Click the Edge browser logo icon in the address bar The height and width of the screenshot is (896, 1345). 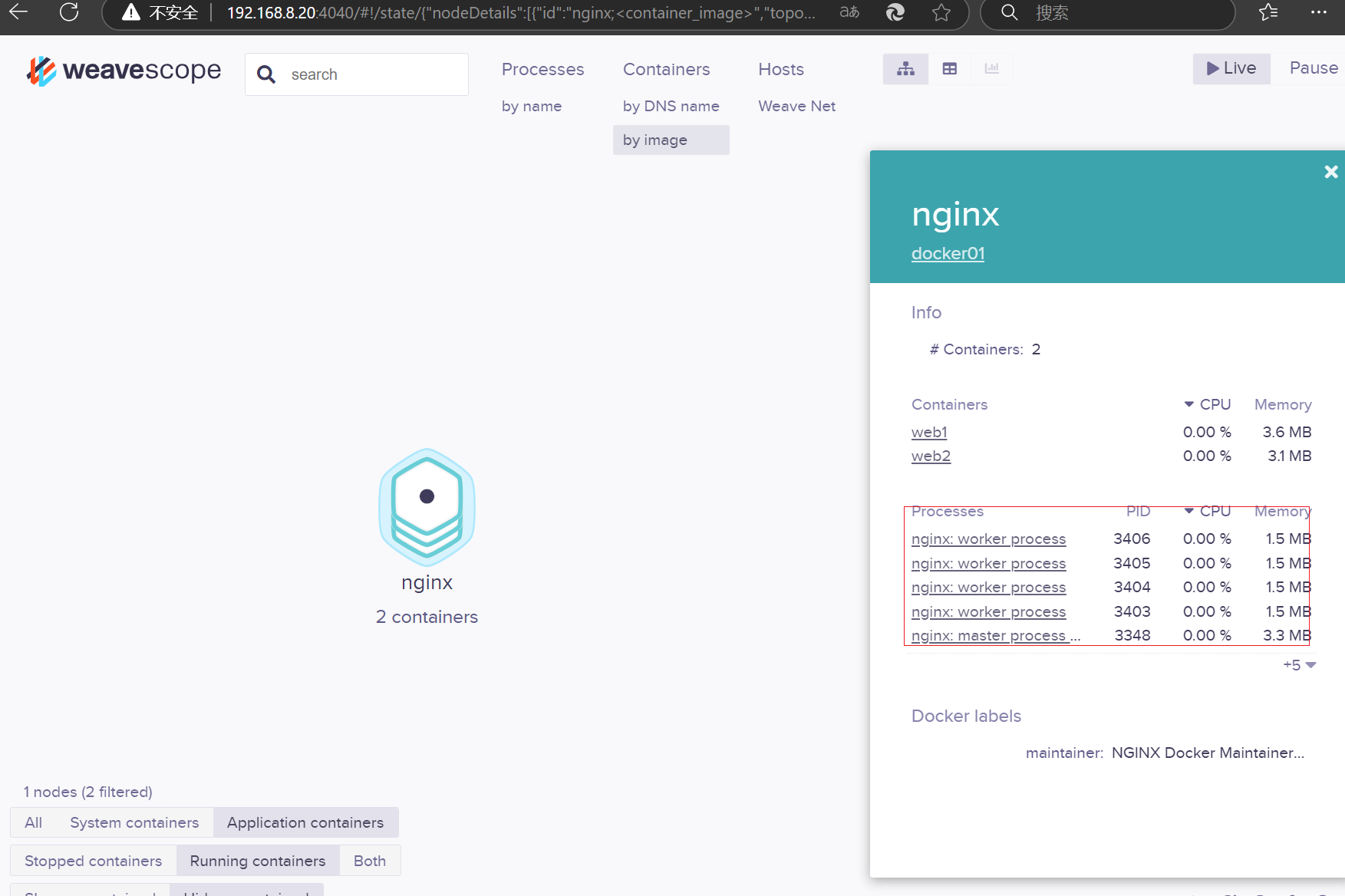(895, 12)
